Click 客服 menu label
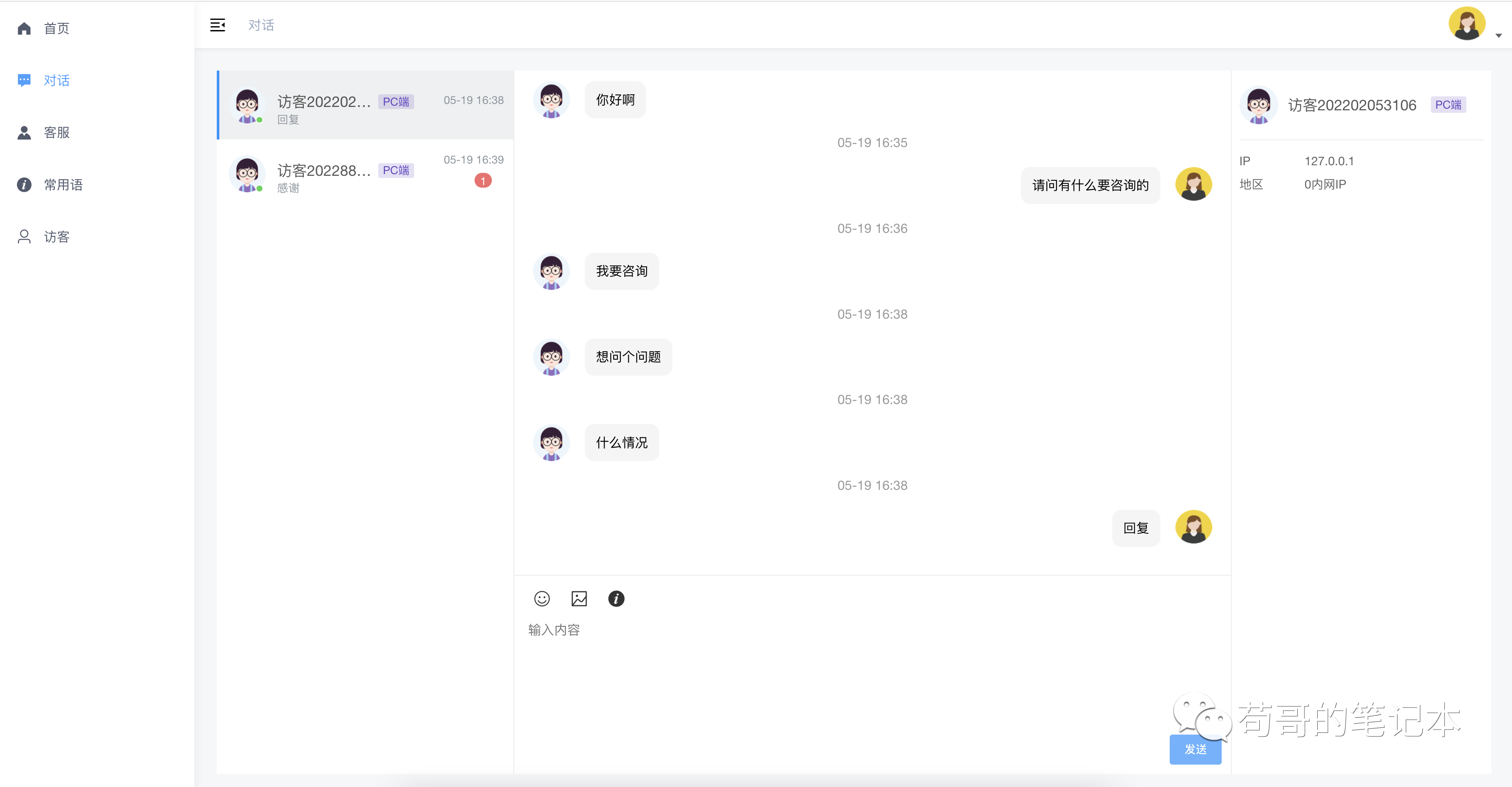The height and width of the screenshot is (787, 1512). (56, 133)
